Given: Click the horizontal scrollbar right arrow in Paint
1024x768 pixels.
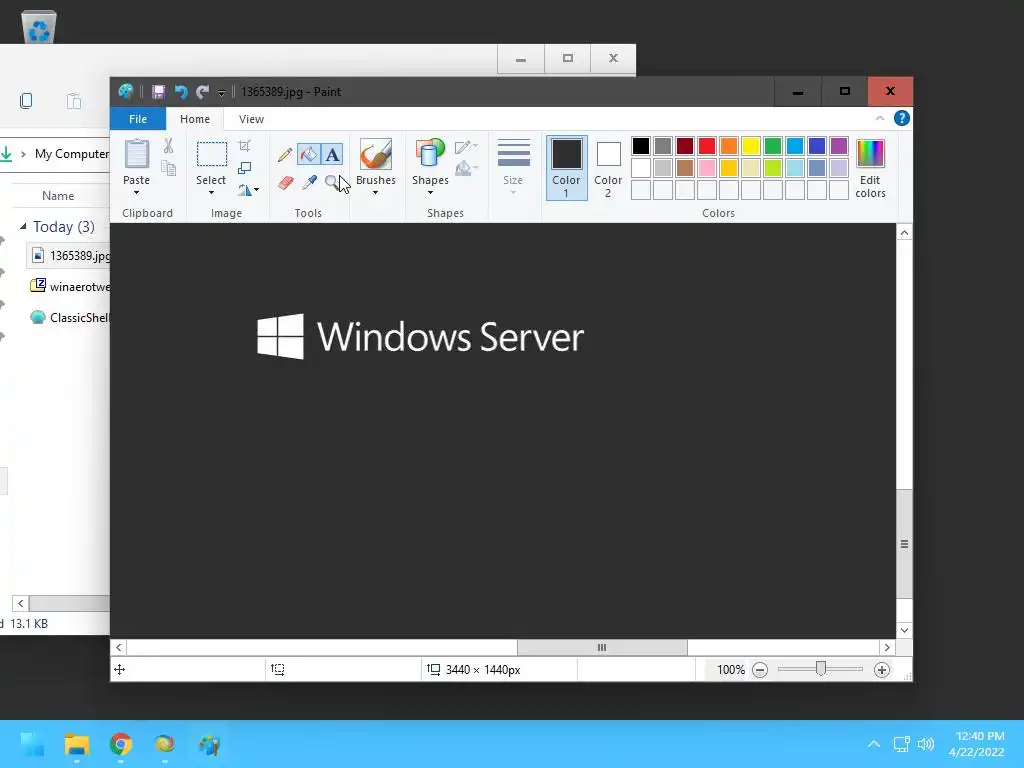Looking at the screenshot, I should 887,648.
